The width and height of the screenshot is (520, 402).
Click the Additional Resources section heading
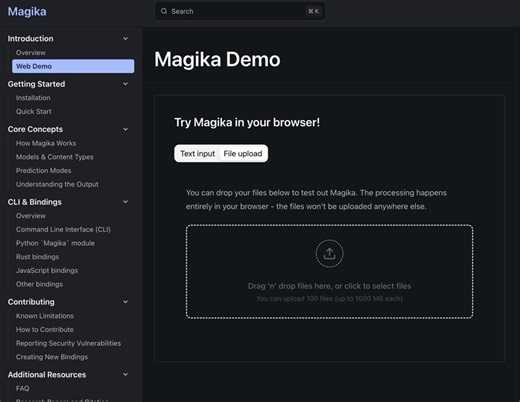[47, 374]
